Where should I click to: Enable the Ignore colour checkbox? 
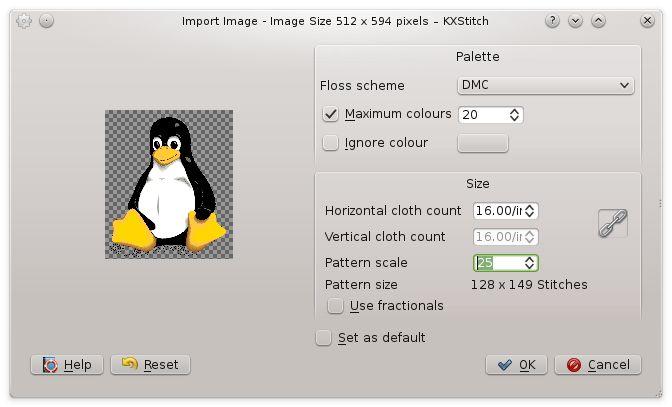coord(330,143)
